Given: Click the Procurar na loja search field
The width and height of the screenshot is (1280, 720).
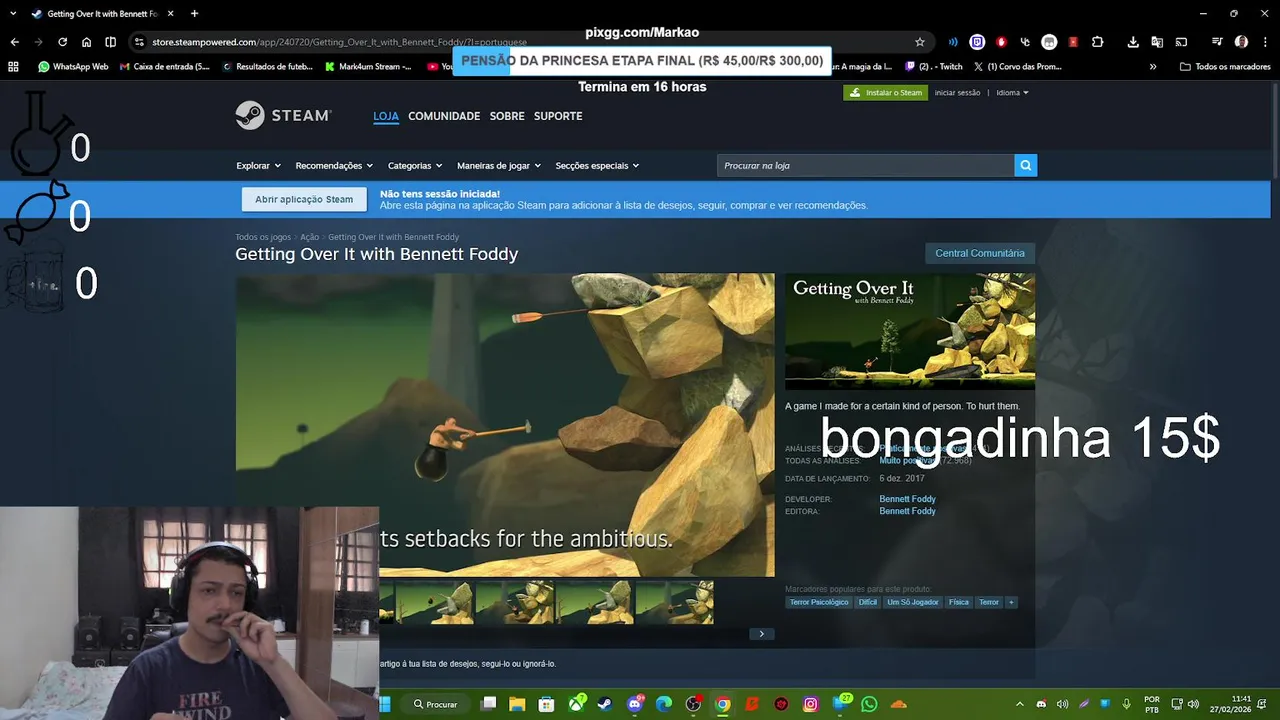Looking at the screenshot, I should [x=865, y=165].
